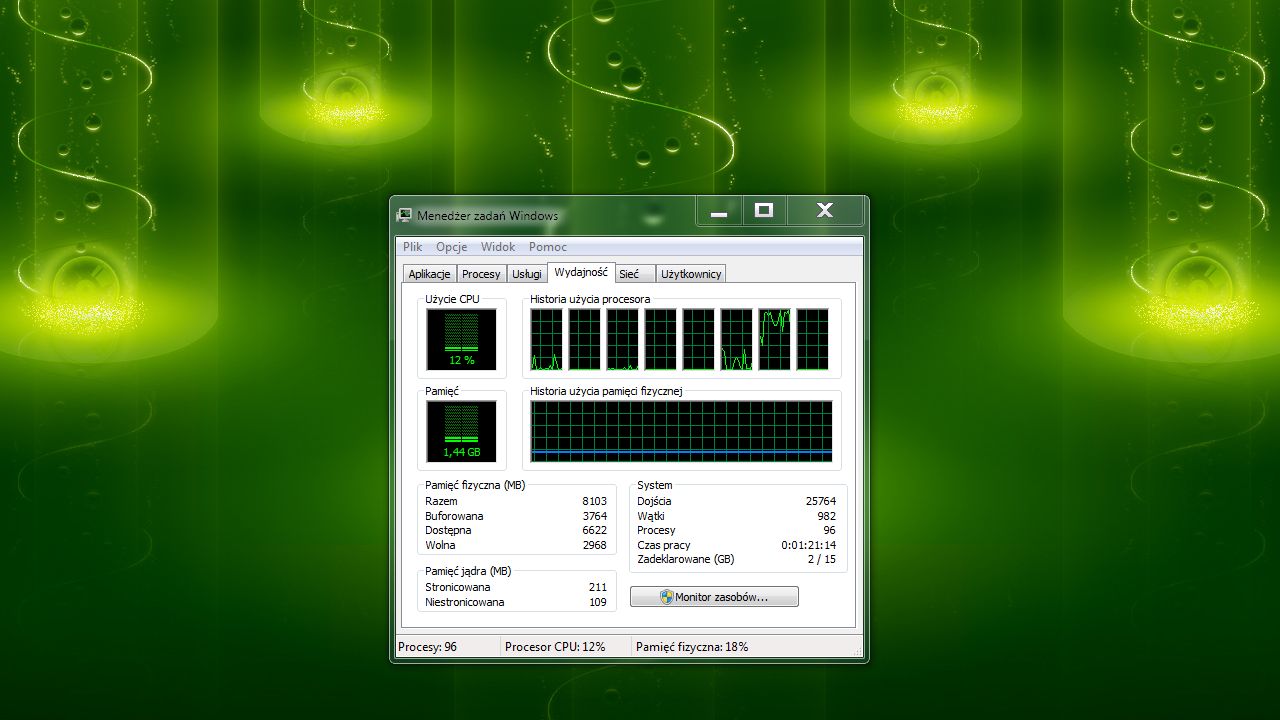Click the 'Menedżer zadań Windows' title text
Image resolution: width=1280 pixels, height=720 pixels.
tap(487, 215)
